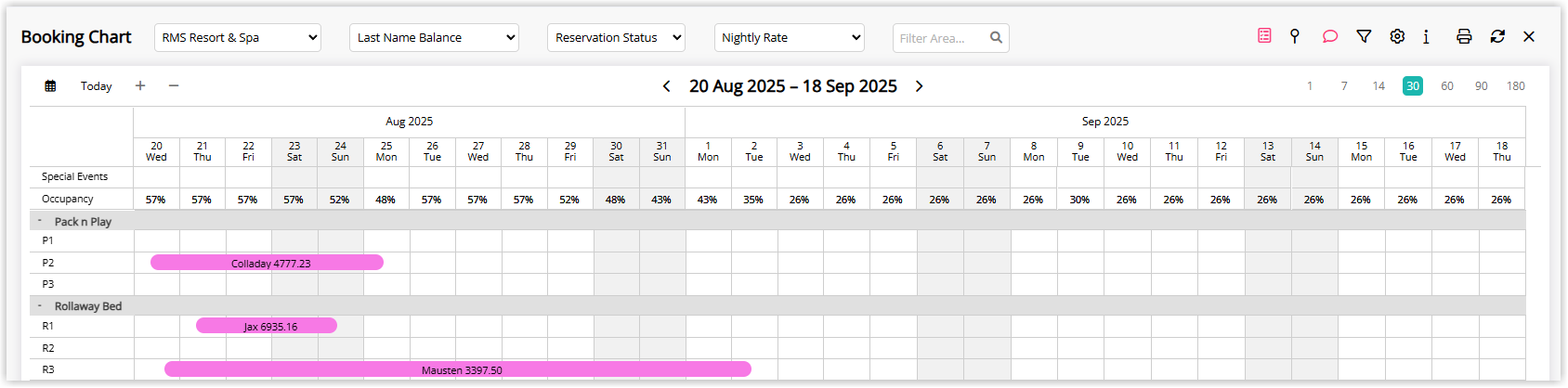Click the 23 Sat date column header
Viewport: 1568px width, 388px height.
point(294,151)
